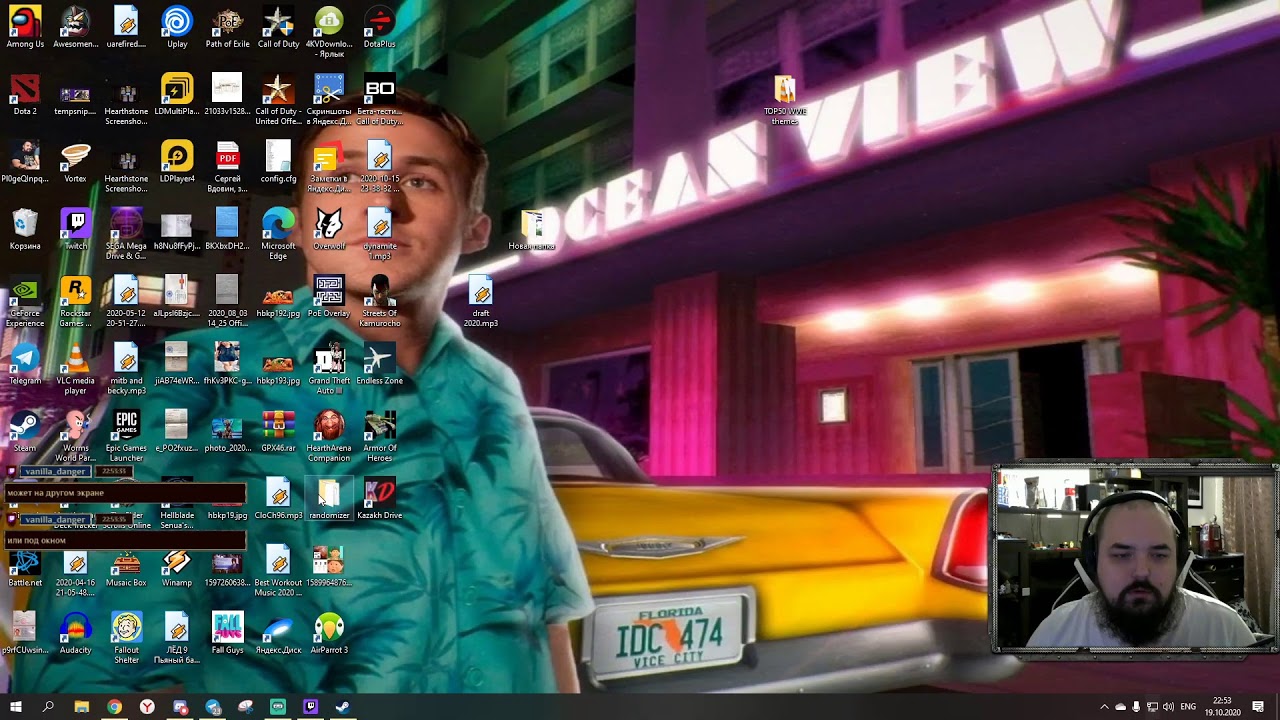This screenshot has height=720, width=1280.
Task: Open the Dota 2 icon
Action: pyautogui.click(x=25, y=95)
